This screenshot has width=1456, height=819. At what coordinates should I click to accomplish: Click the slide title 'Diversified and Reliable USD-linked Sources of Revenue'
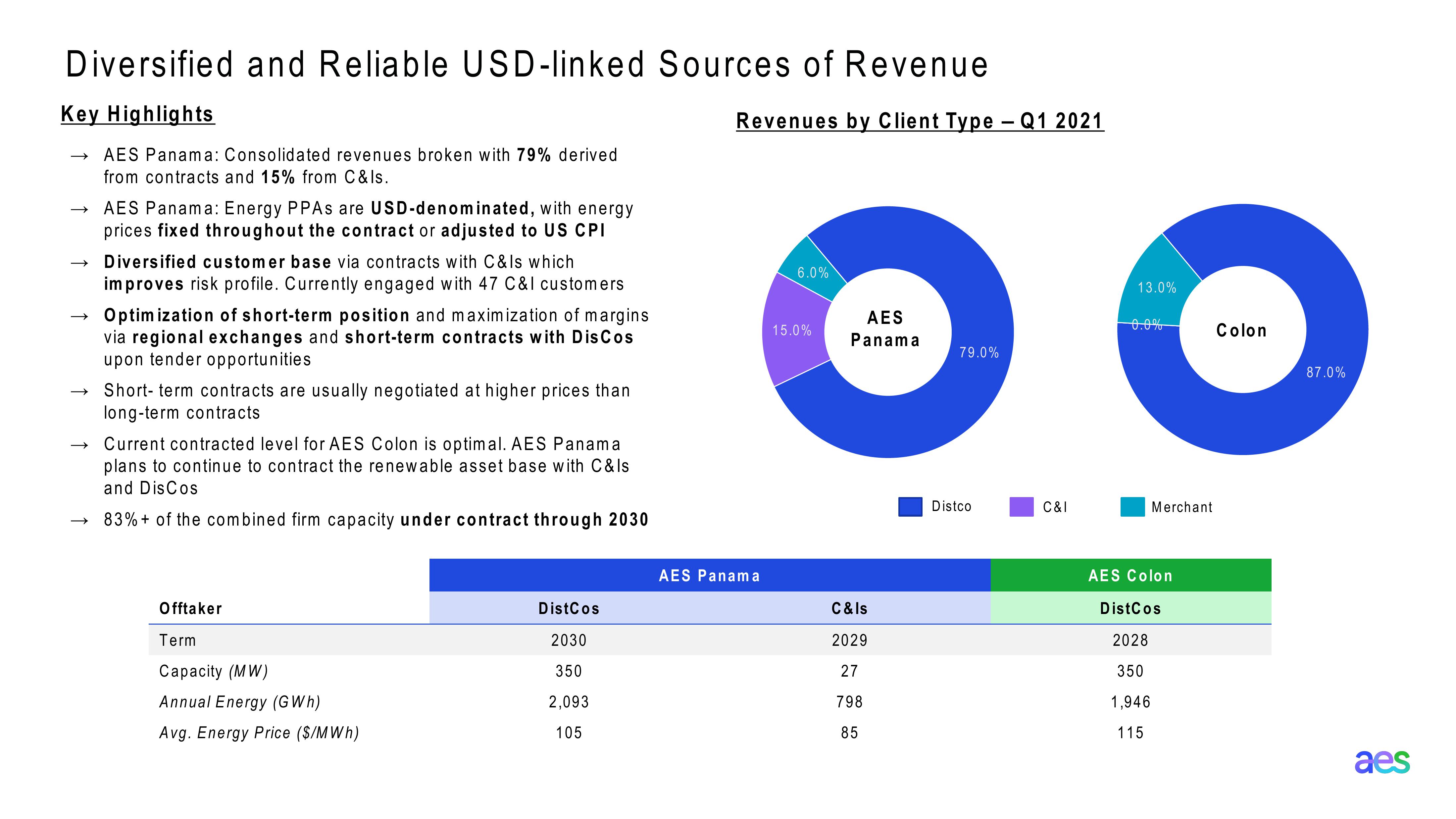pyautogui.click(x=527, y=64)
